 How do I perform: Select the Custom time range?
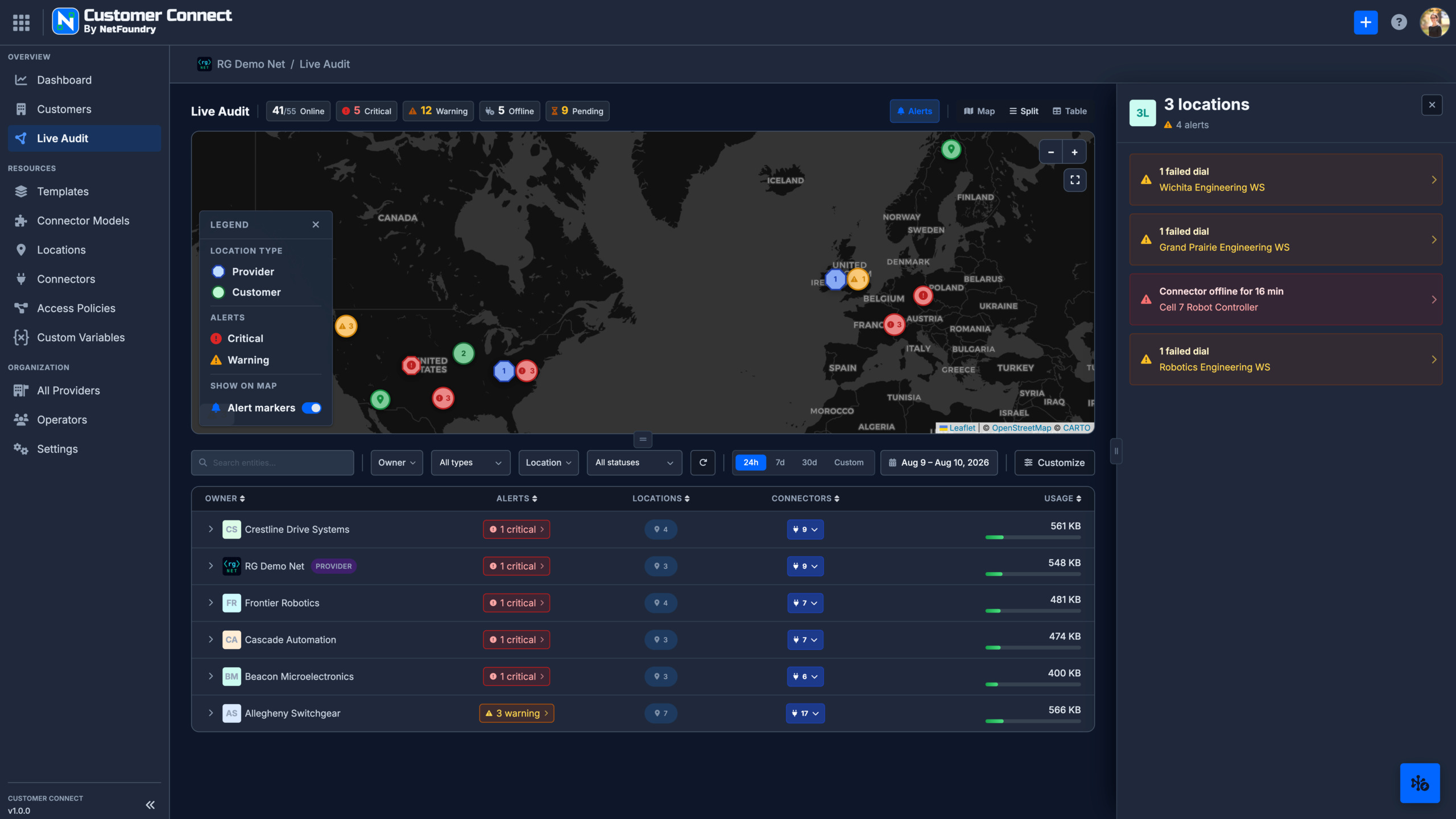849,463
